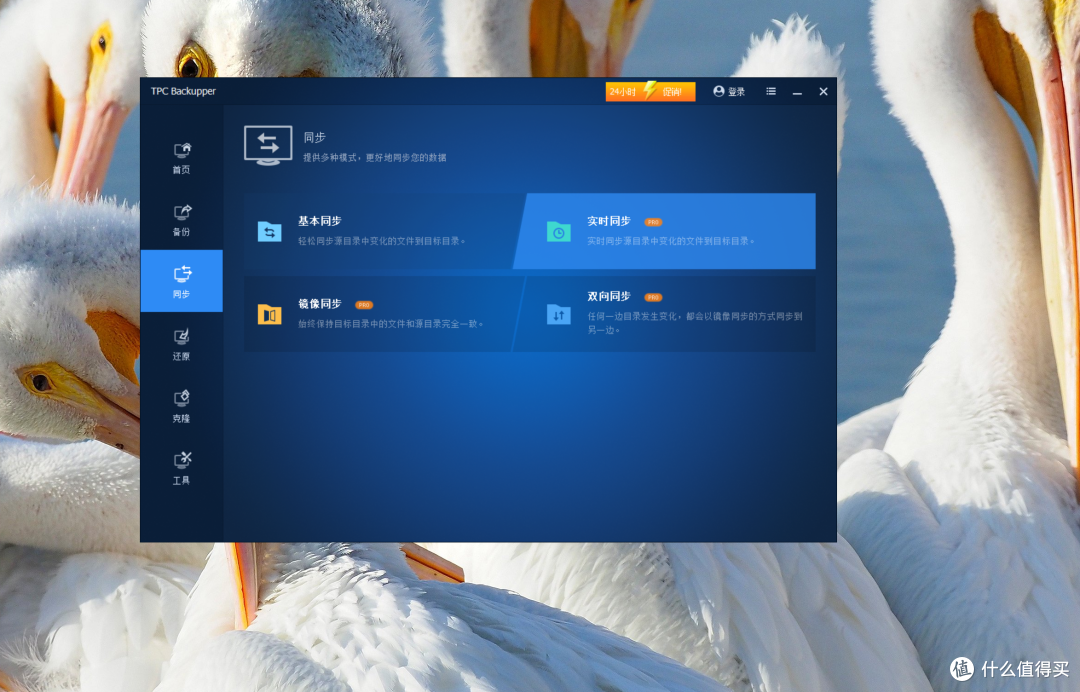Click the 基本同步 folder icon
1080x692 pixels.
pos(269,231)
